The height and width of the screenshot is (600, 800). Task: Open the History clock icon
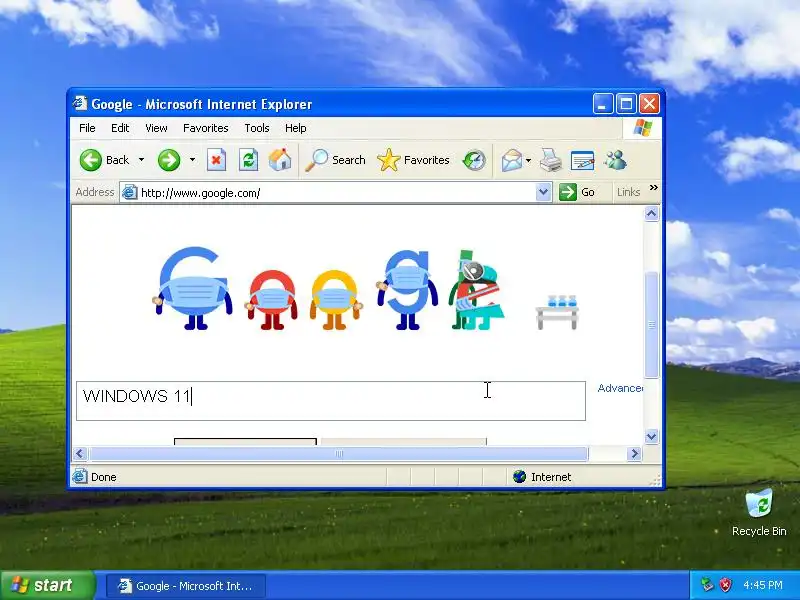(474, 160)
